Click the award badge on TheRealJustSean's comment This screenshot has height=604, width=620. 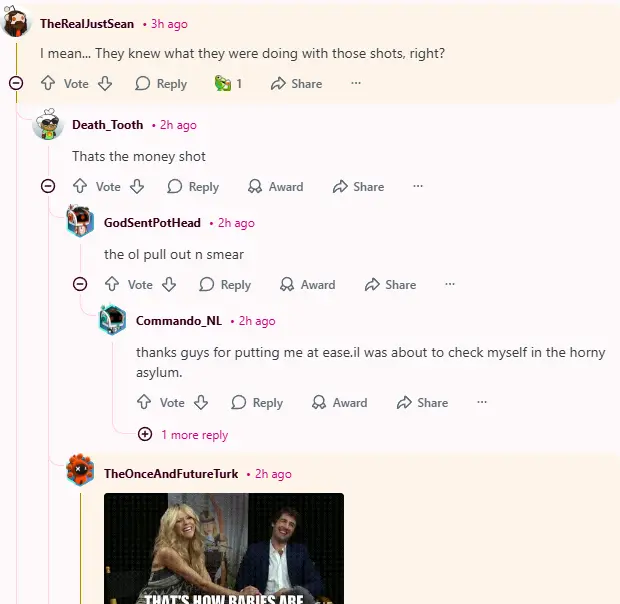[228, 84]
